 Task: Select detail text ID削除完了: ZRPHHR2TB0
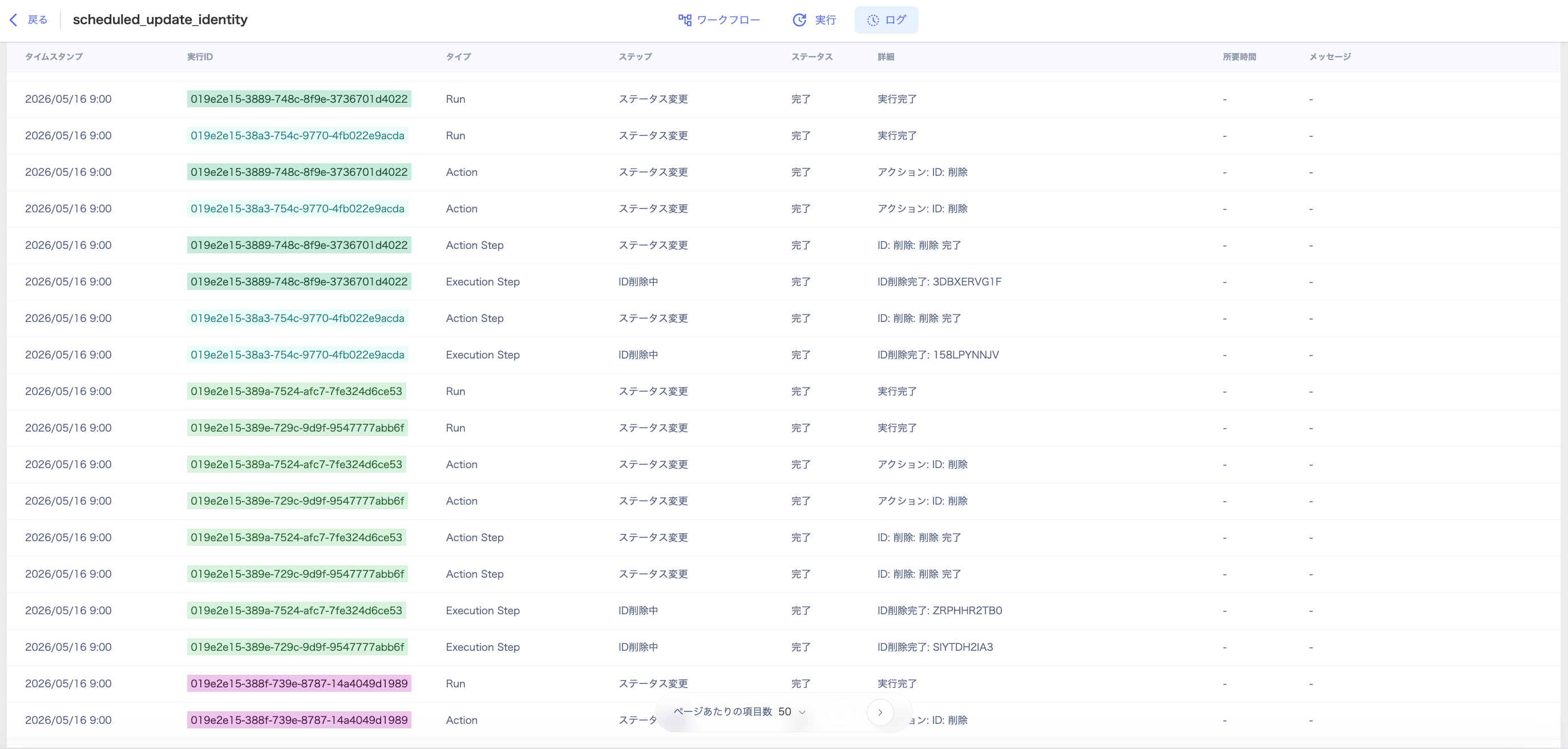pos(940,610)
